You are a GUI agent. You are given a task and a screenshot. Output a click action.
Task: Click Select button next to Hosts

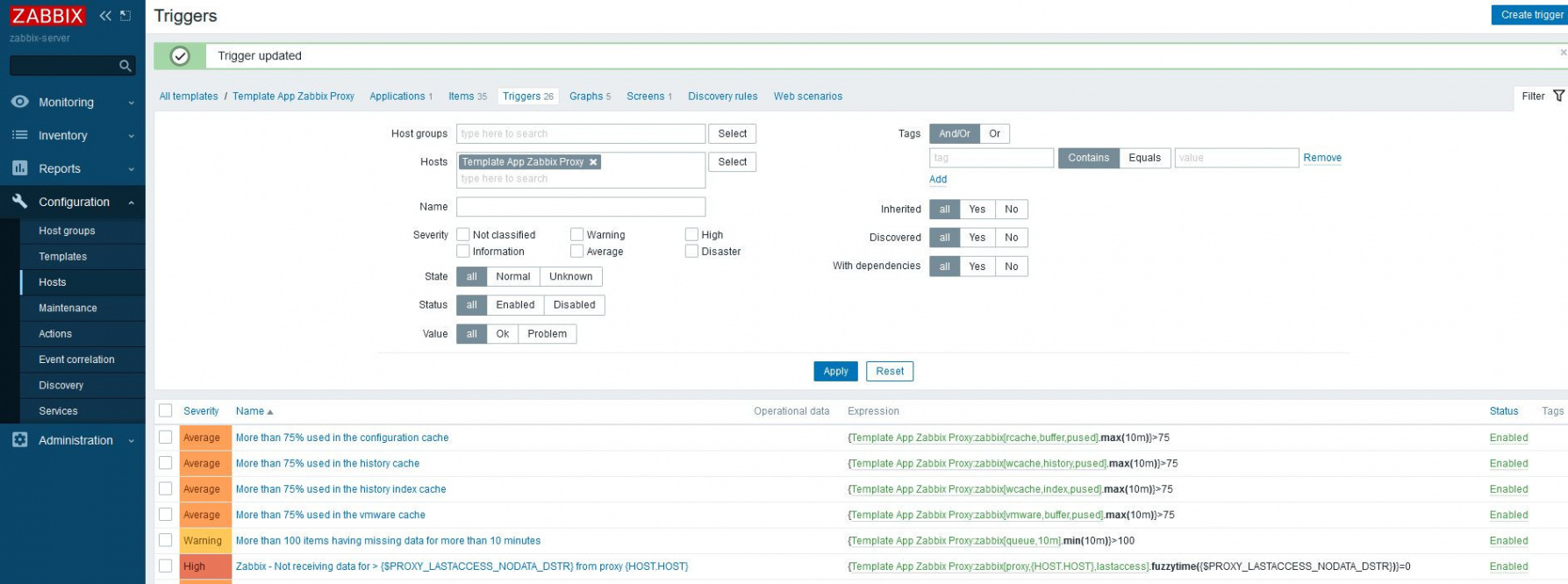pos(732,162)
